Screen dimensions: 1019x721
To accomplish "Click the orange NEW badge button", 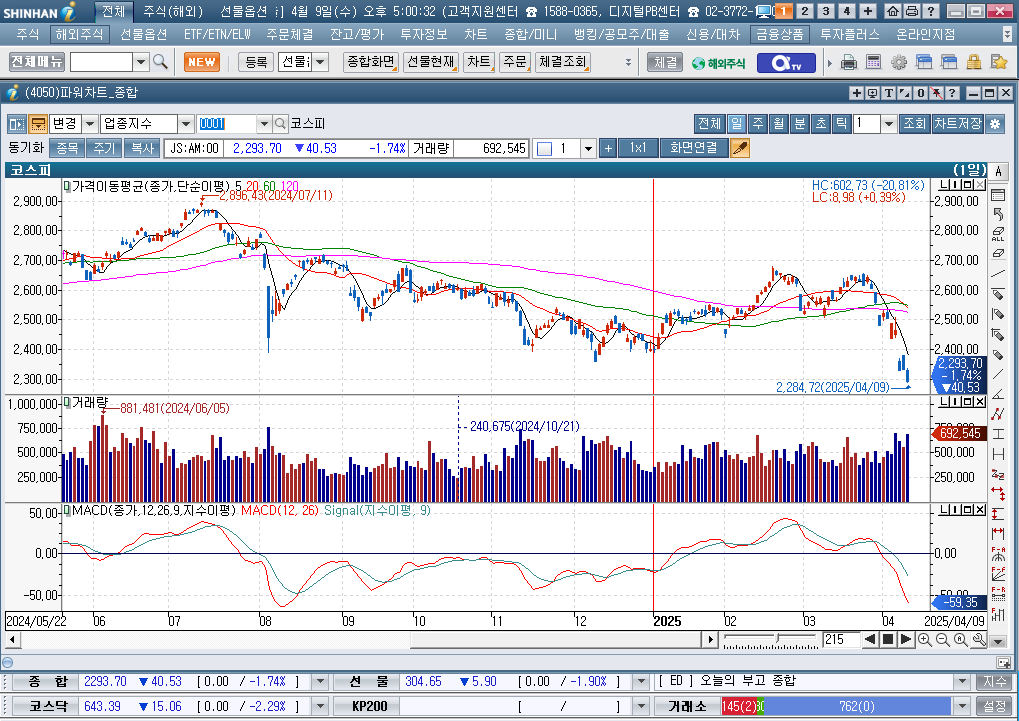I will (201, 62).
